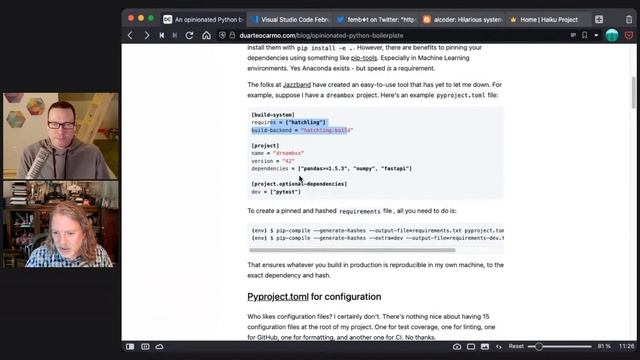Open the tracker blocker shield icon
The width and height of the screenshot is (640, 360).
(x=222, y=36)
